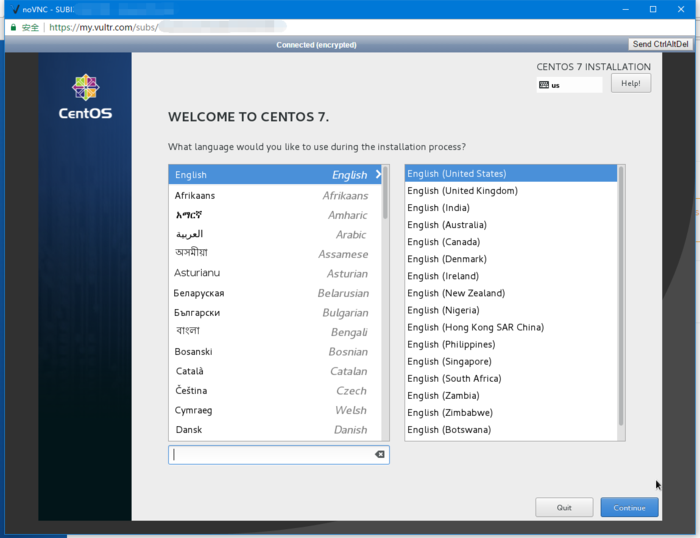
Task: Choose English (New Zealand) locale
Action: tap(511, 293)
